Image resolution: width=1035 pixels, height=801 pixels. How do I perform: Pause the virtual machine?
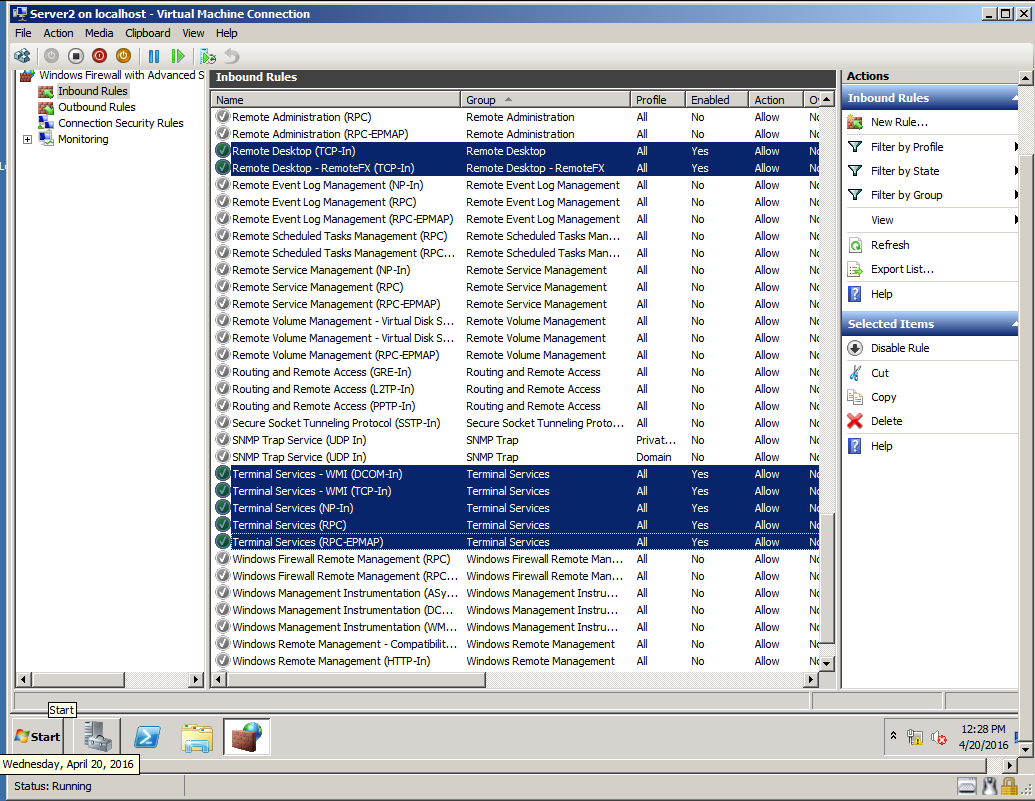tap(154, 56)
